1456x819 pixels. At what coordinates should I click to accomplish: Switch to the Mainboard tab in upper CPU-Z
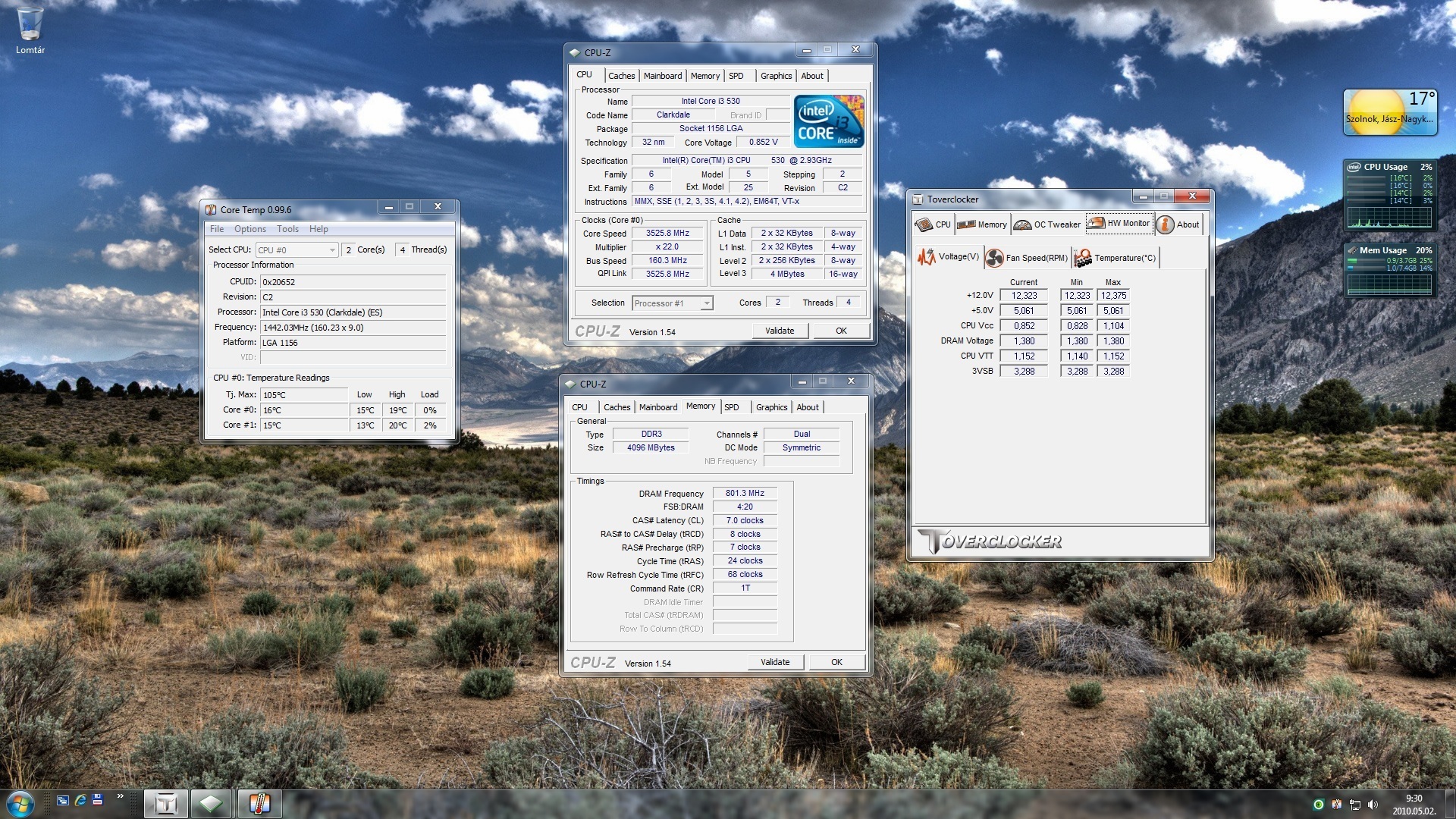pos(662,76)
